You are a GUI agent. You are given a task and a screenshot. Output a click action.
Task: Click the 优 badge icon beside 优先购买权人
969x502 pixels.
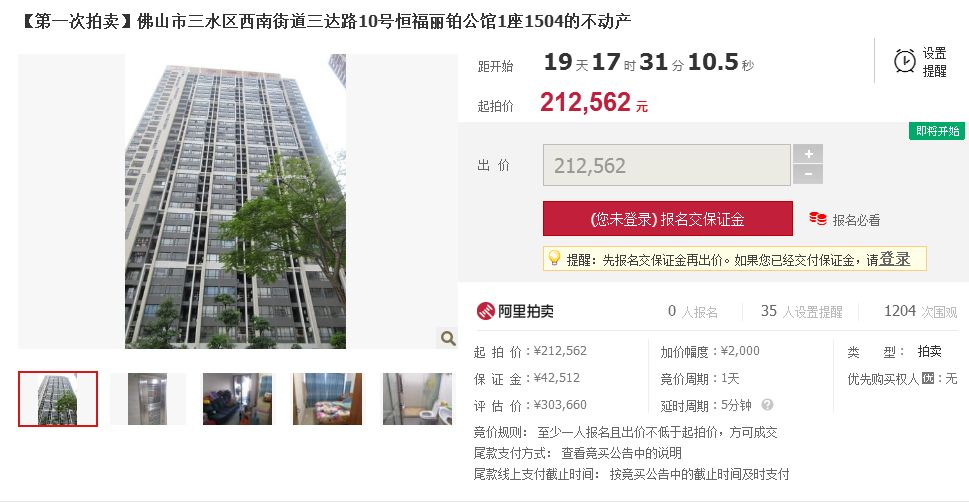[x=927, y=378]
